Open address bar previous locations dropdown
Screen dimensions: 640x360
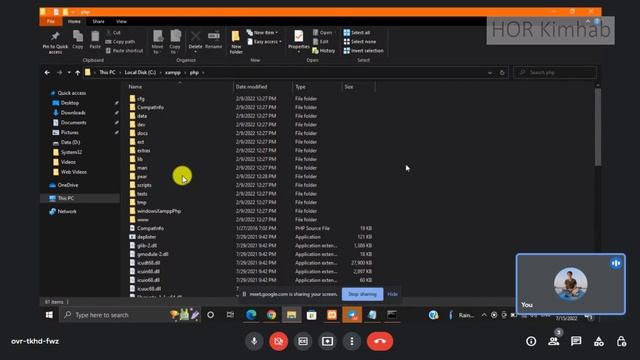[x=490, y=73]
